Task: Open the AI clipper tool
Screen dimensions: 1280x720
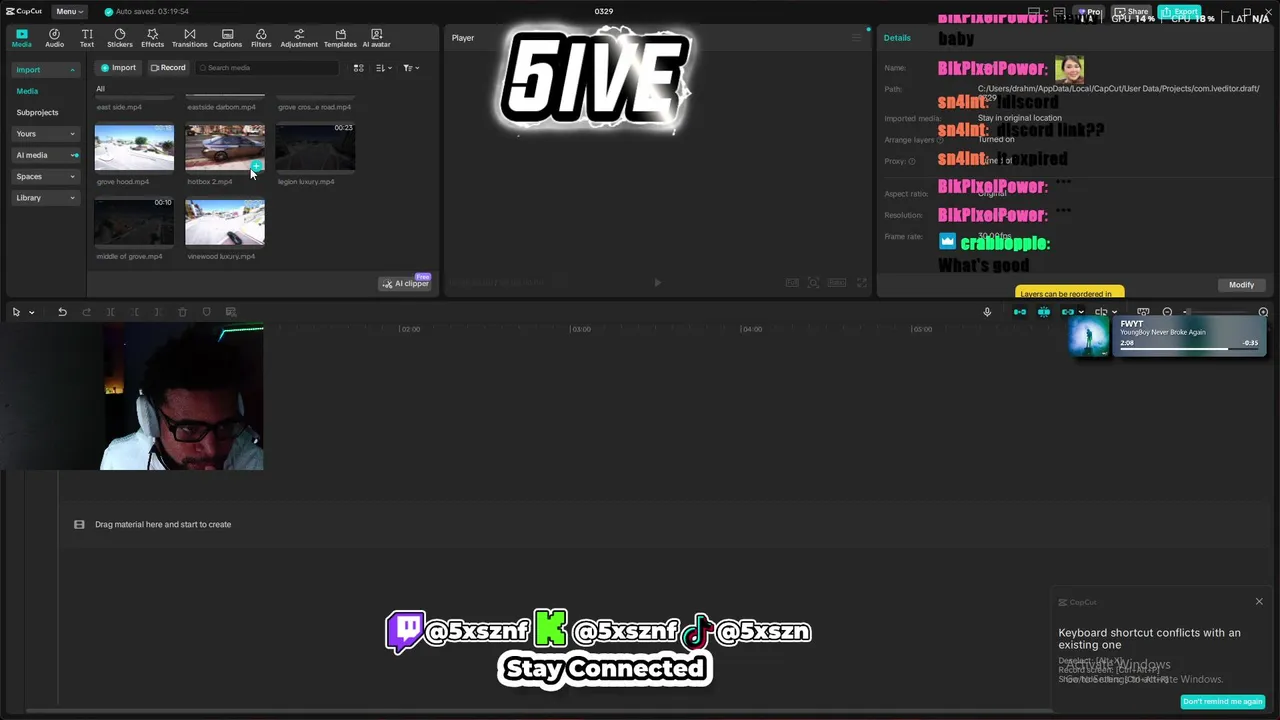Action: click(405, 283)
